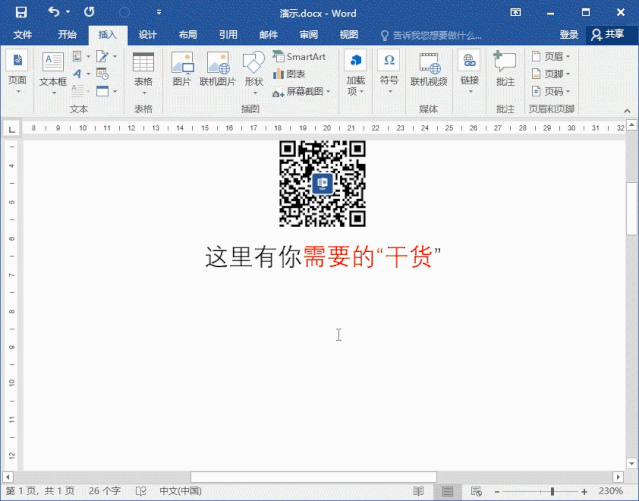The image size is (639, 501).
Task: Open the undo history dropdown arrow
Action: (x=68, y=12)
